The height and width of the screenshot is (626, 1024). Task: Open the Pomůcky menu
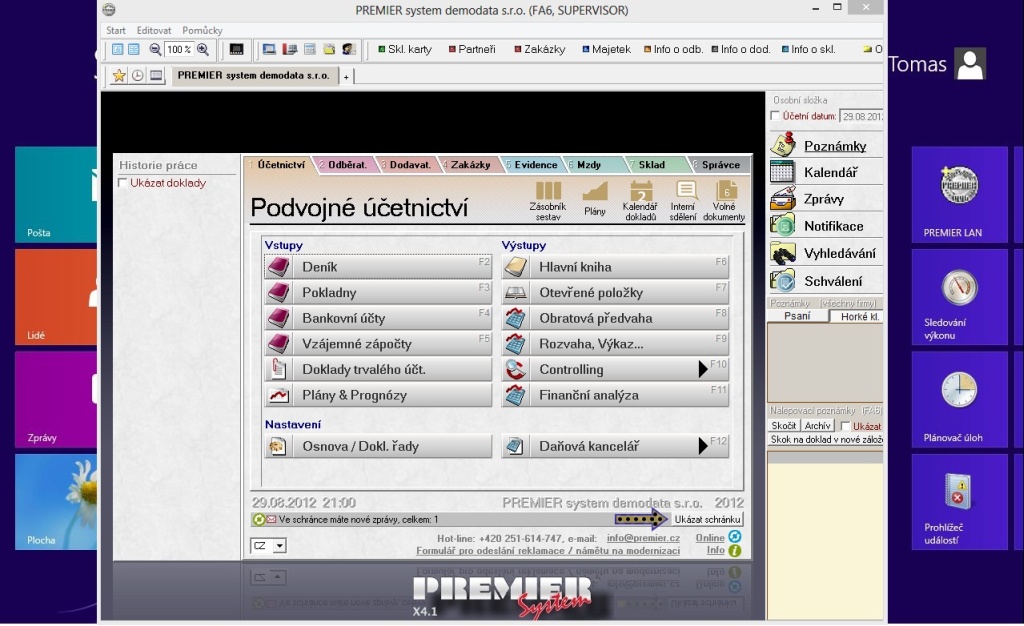(x=202, y=30)
